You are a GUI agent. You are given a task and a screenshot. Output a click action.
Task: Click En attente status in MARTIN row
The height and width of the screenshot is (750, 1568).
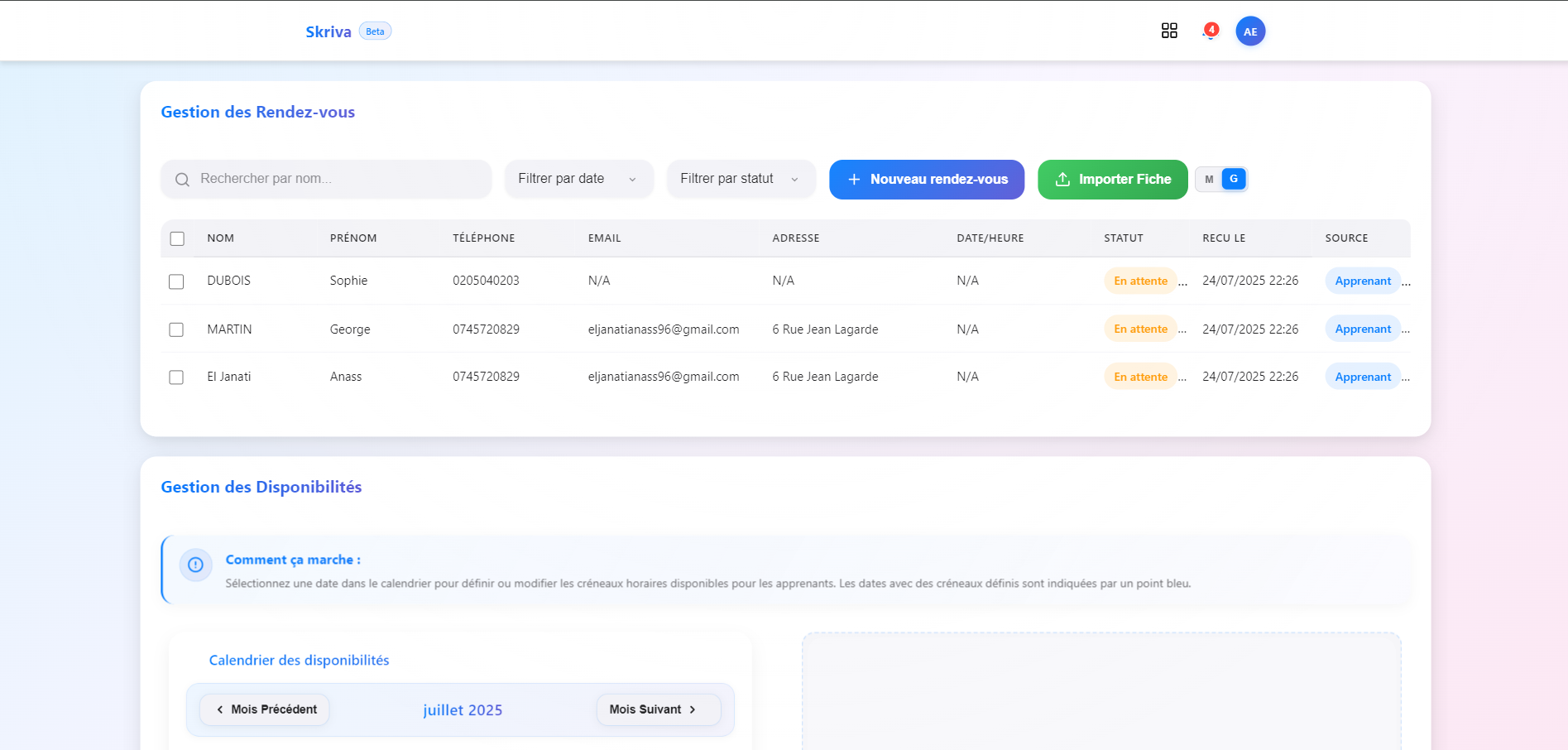click(1140, 329)
